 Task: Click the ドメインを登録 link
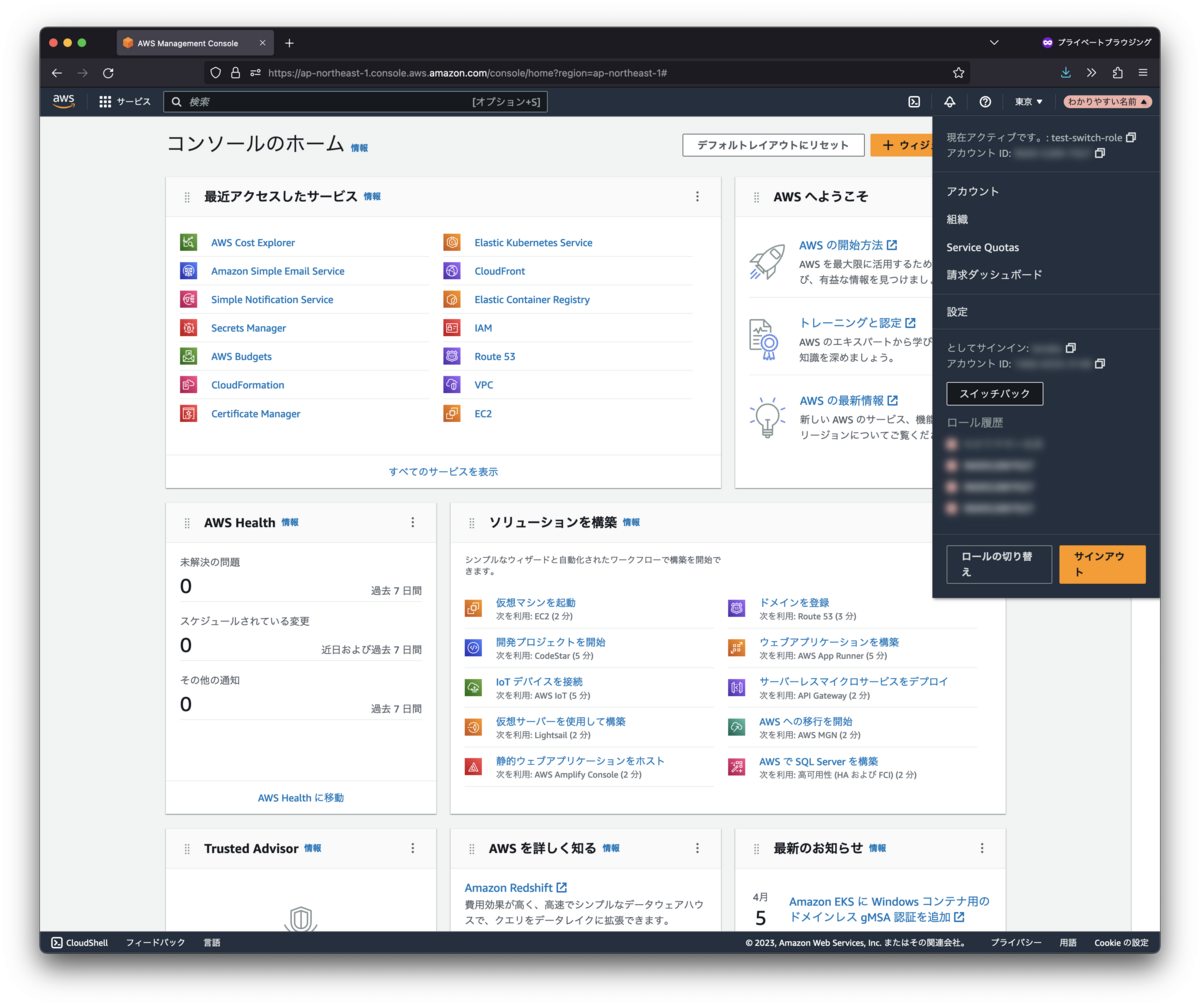(x=794, y=603)
